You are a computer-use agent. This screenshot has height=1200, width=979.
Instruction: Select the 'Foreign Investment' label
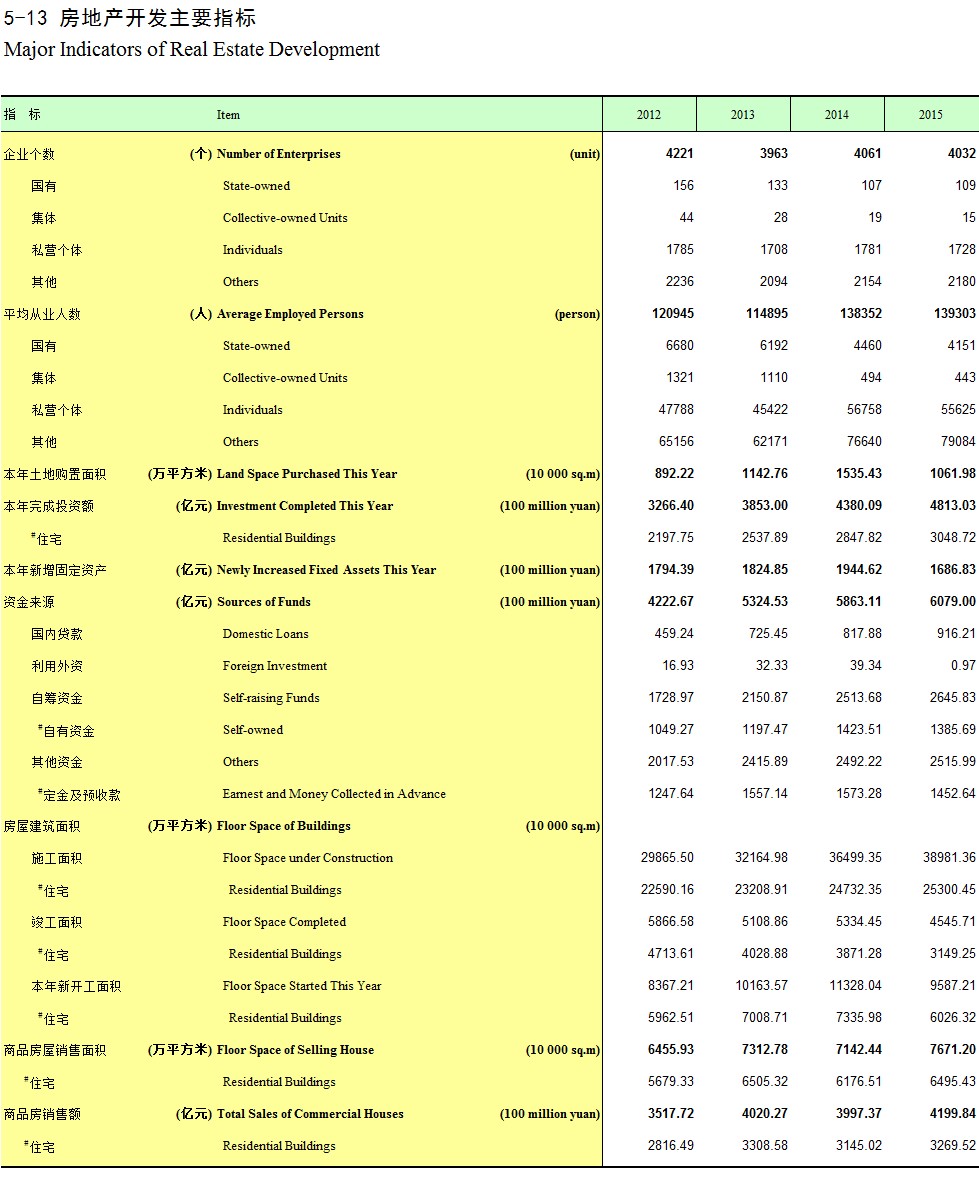[x=275, y=666]
